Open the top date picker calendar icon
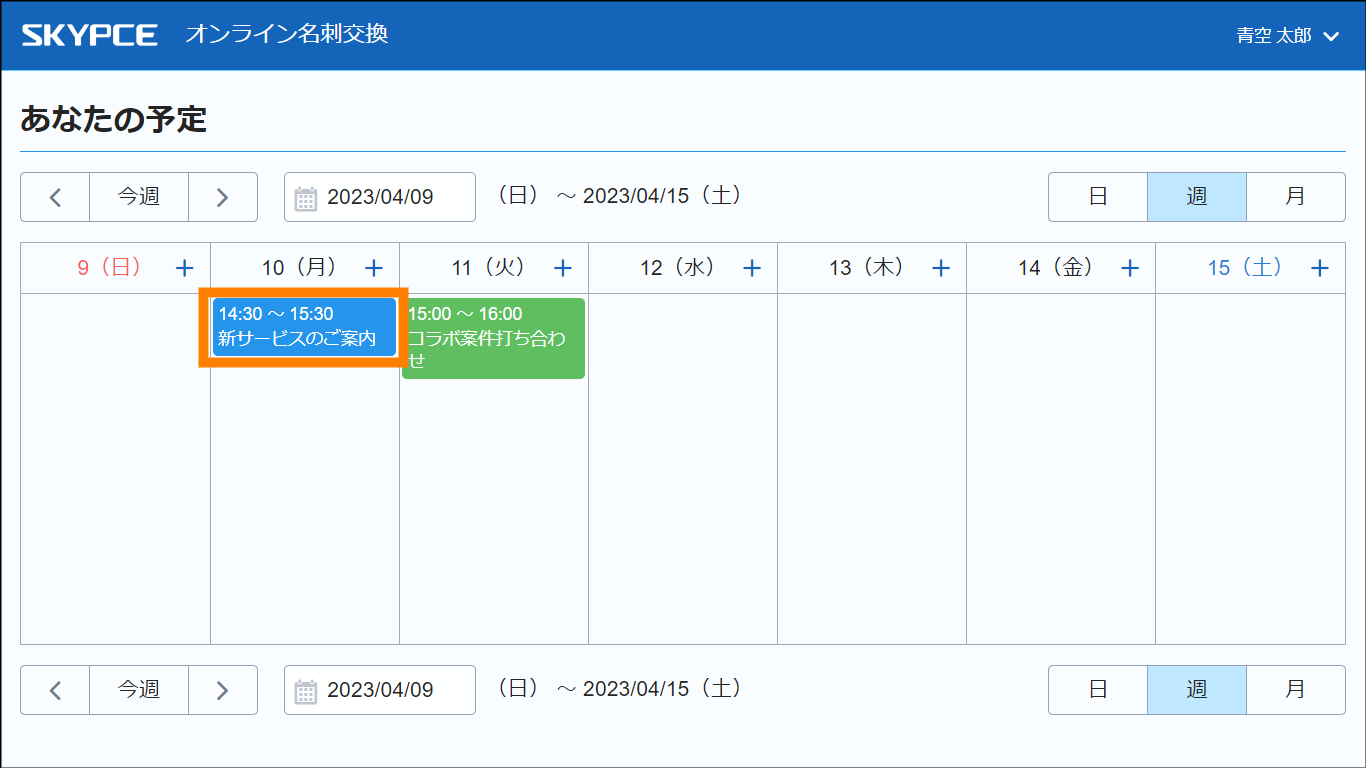The height and width of the screenshot is (768, 1366). 306,198
